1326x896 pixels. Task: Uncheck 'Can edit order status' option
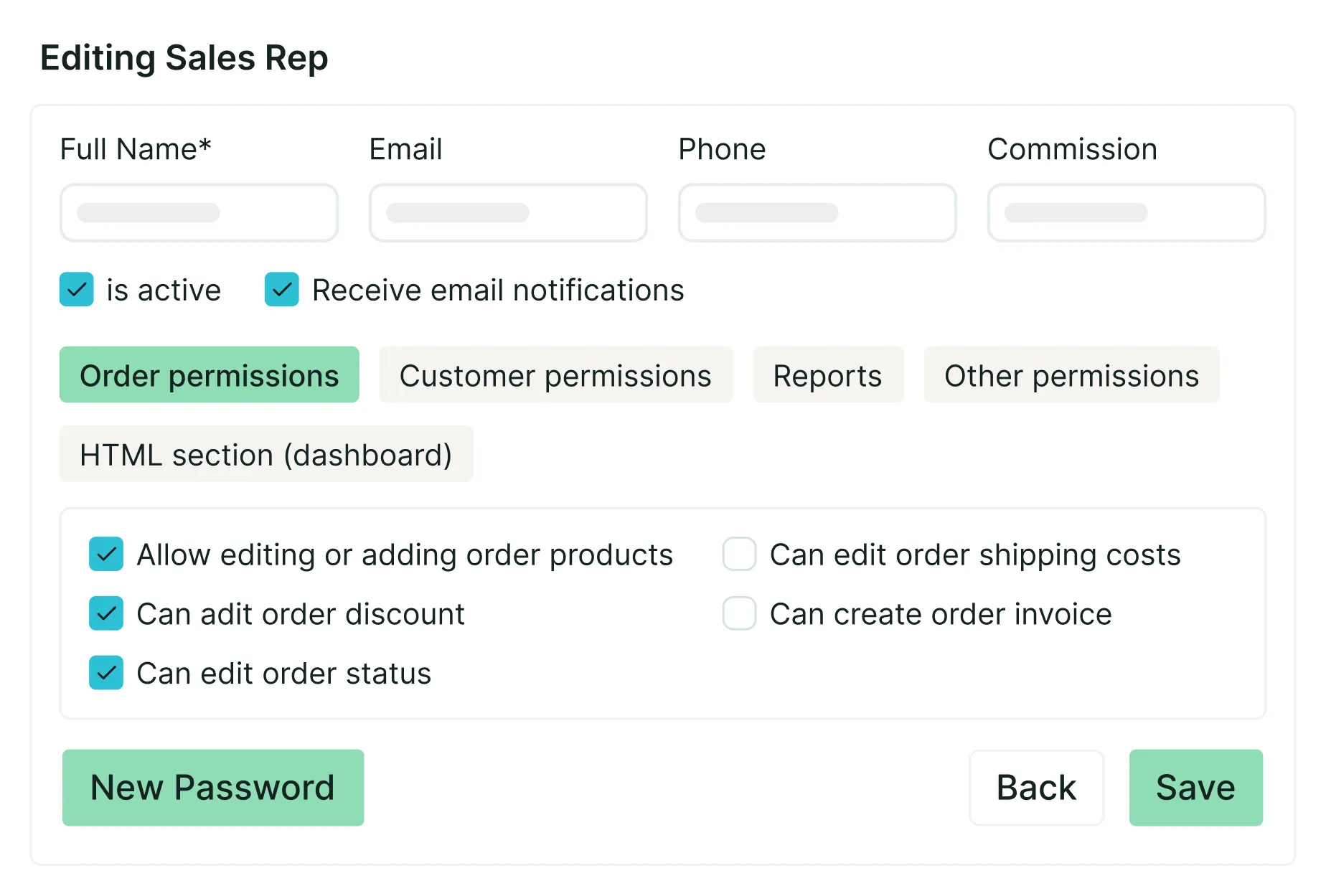106,674
